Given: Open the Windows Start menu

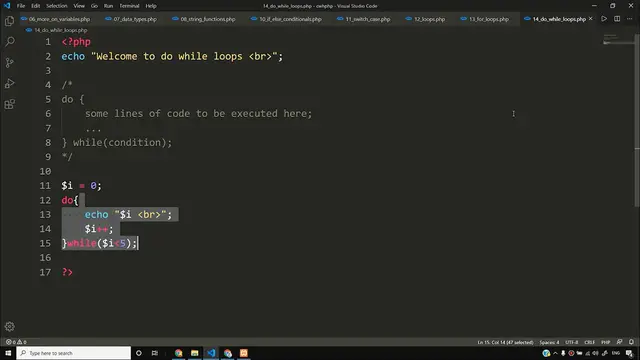Looking at the screenshot, I should (8, 353).
